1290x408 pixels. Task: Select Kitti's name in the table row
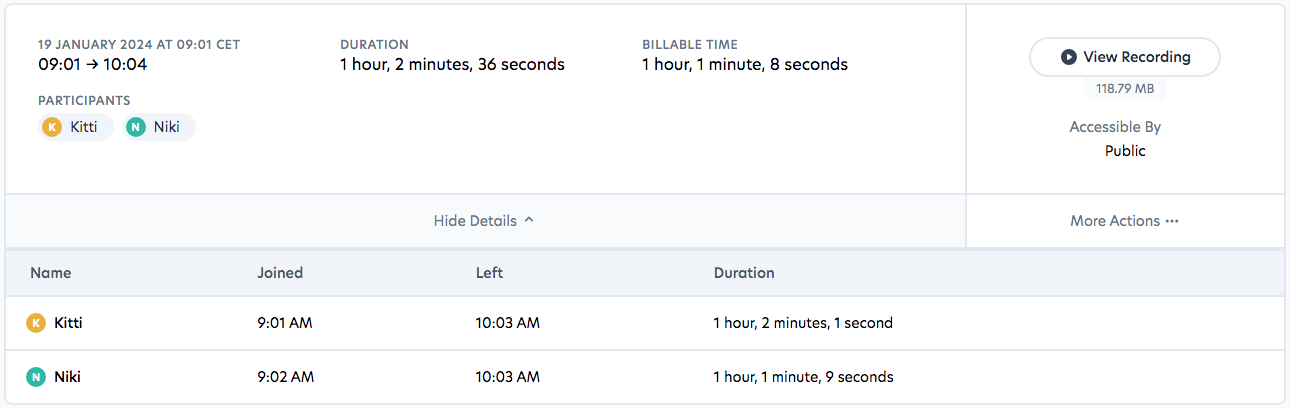click(69, 323)
